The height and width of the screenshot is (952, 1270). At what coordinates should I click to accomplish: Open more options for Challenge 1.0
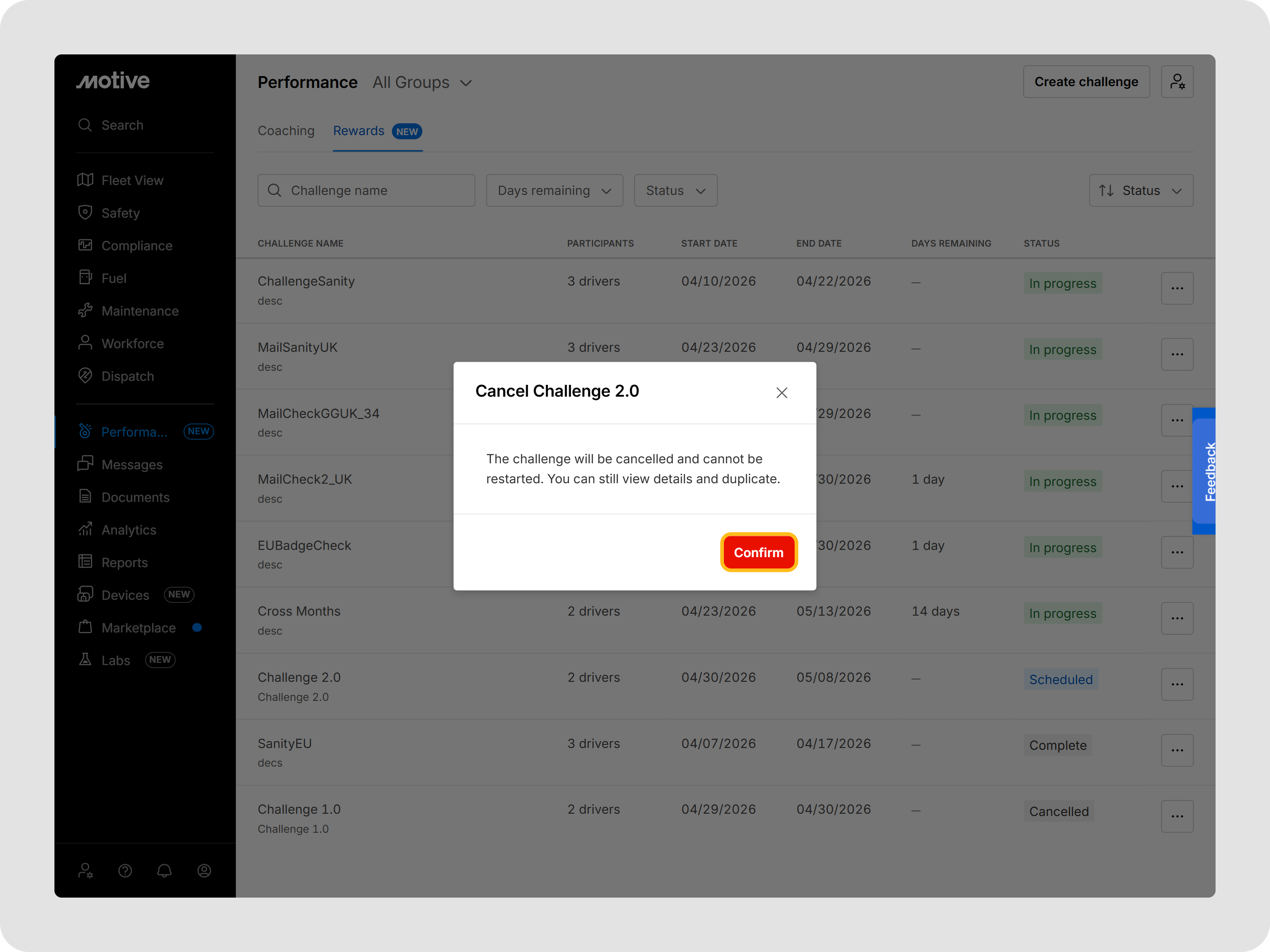point(1177,816)
